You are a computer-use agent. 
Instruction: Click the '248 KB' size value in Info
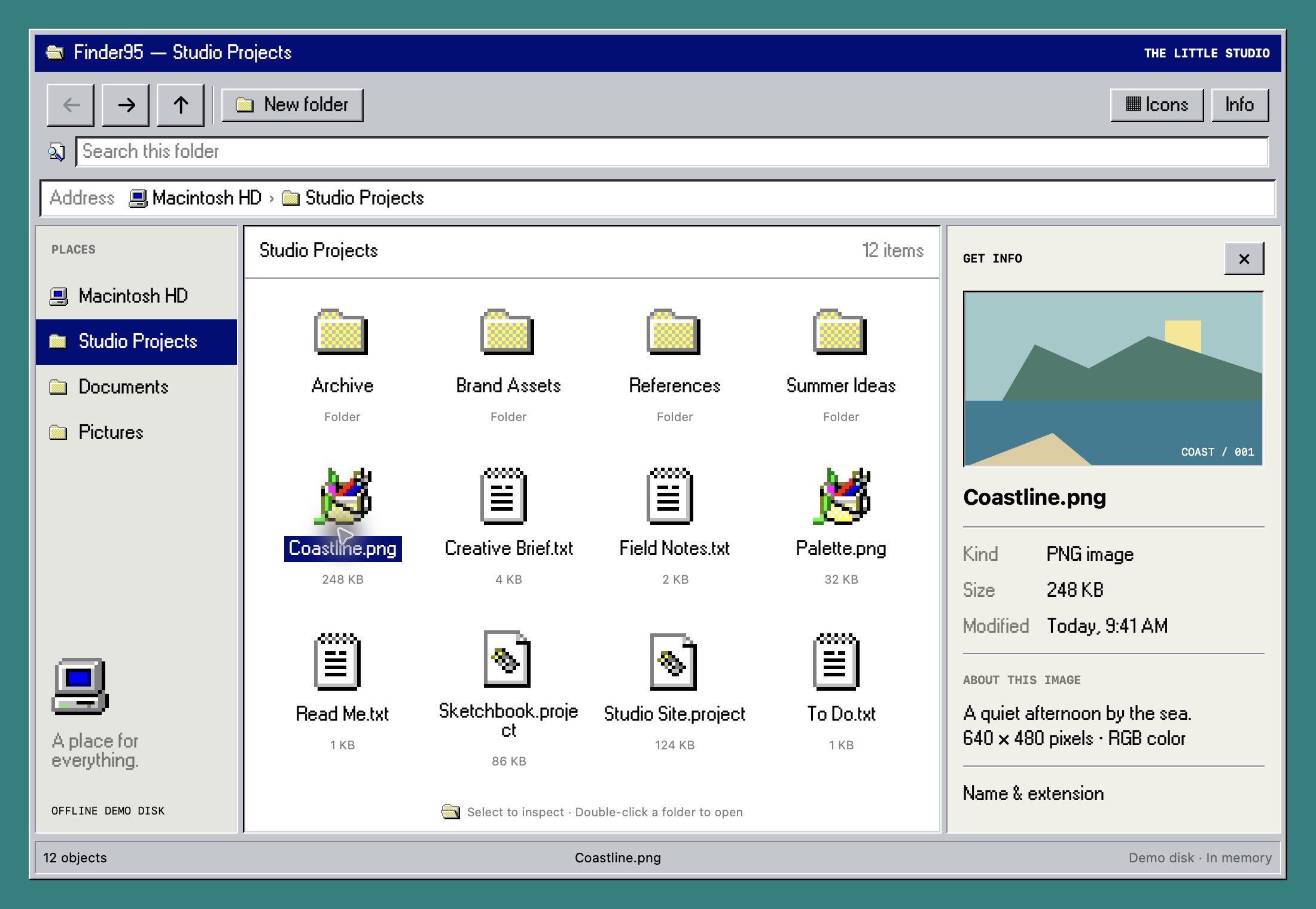[1074, 590]
